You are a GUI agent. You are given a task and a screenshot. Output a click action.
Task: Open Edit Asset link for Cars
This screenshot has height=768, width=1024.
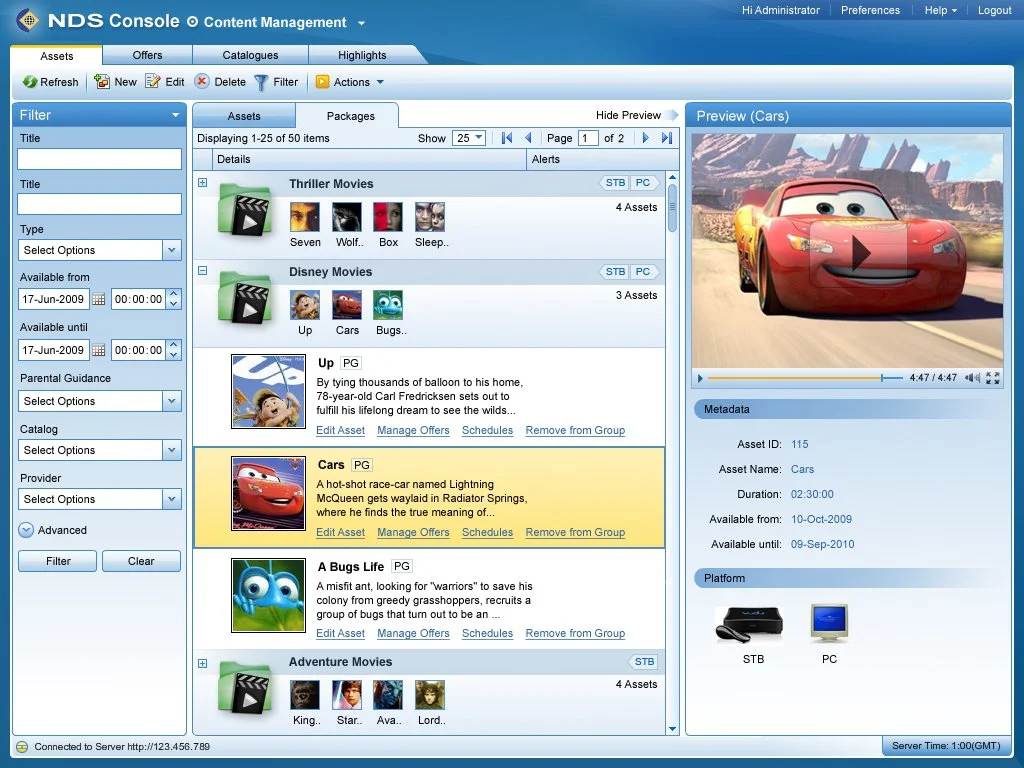pyautogui.click(x=340, y=532)
